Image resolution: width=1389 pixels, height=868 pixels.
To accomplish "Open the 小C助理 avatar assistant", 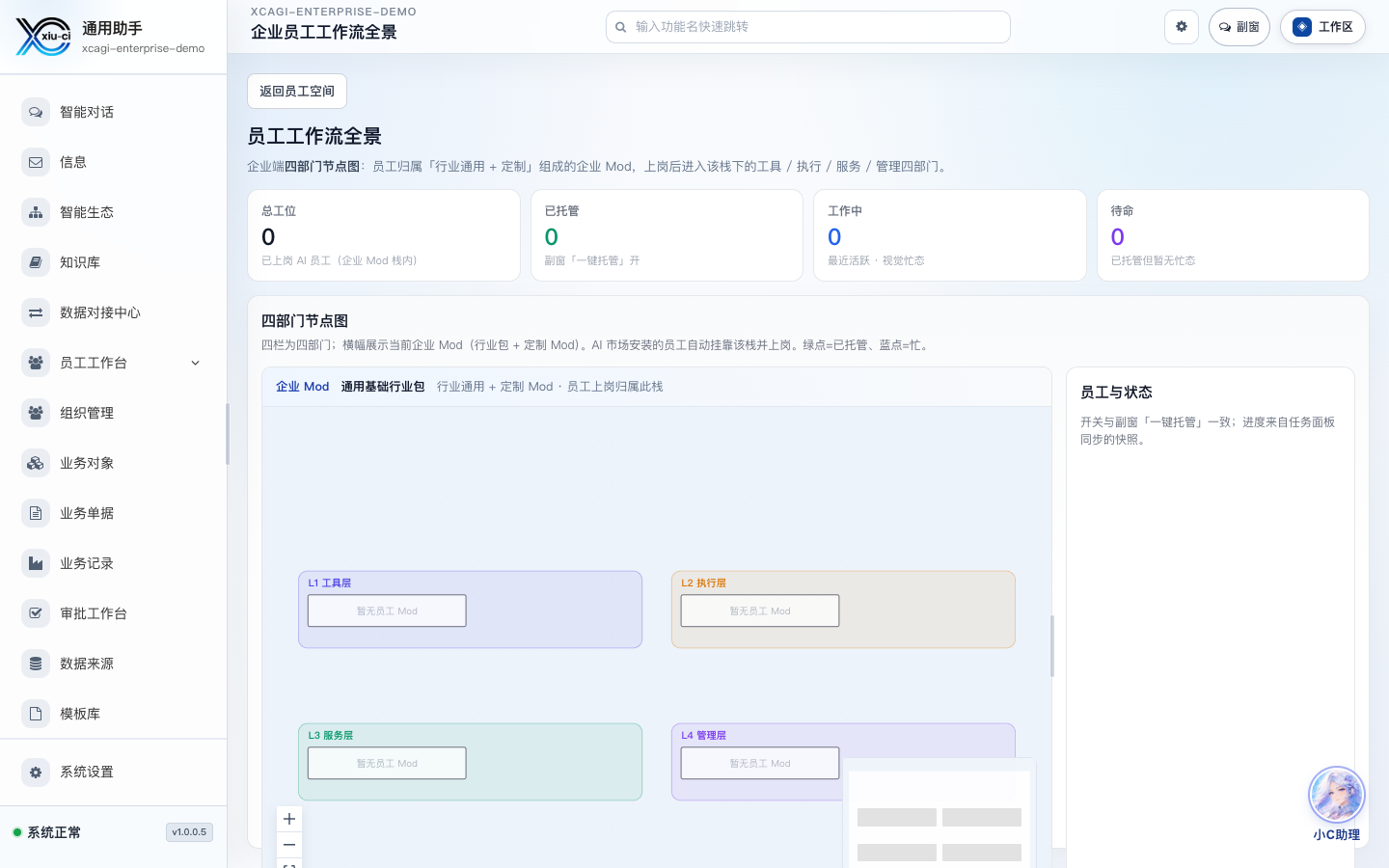I will tap(1336, 795).
